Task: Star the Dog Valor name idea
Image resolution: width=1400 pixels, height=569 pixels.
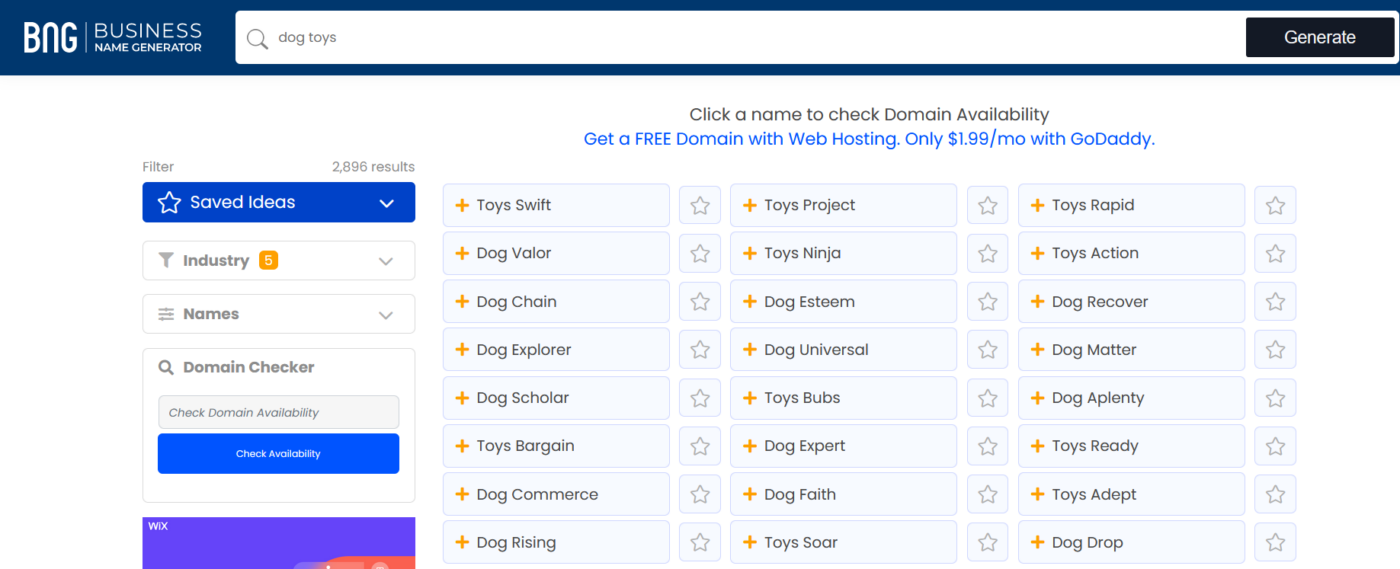Action: (700, 254)
